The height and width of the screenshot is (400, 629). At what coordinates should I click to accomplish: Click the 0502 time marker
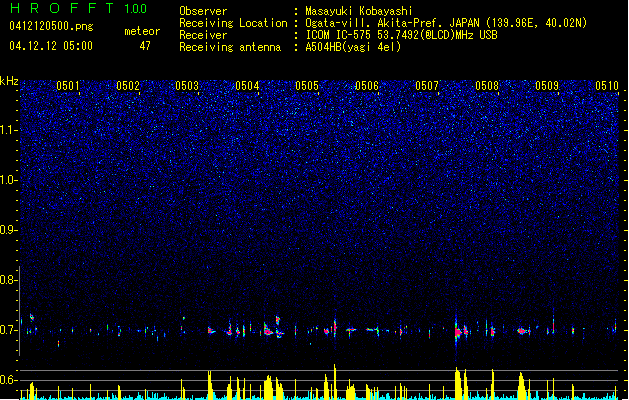click(x=128, y=85)
